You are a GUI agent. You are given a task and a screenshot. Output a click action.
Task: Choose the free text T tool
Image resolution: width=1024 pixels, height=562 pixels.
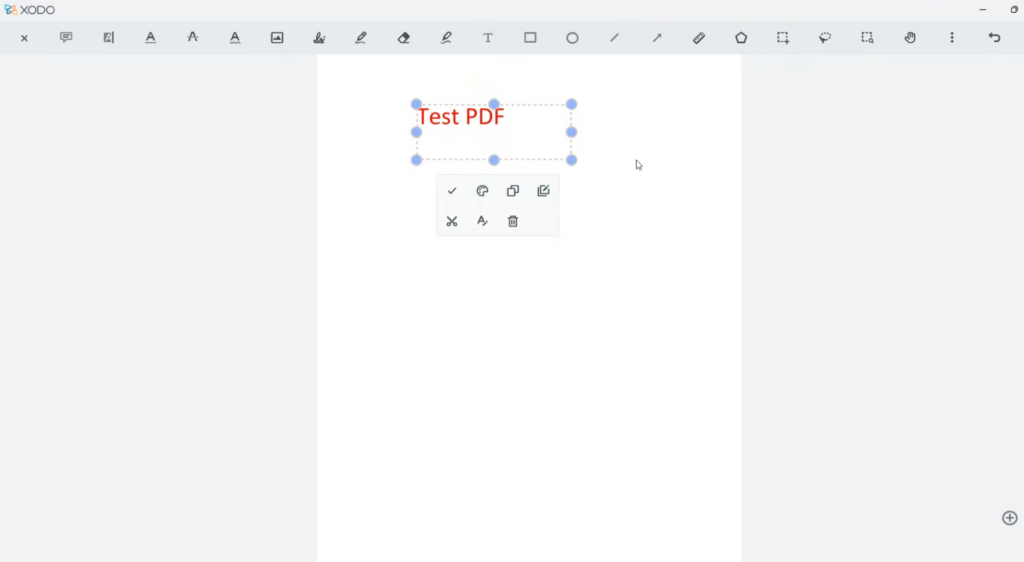488,38
